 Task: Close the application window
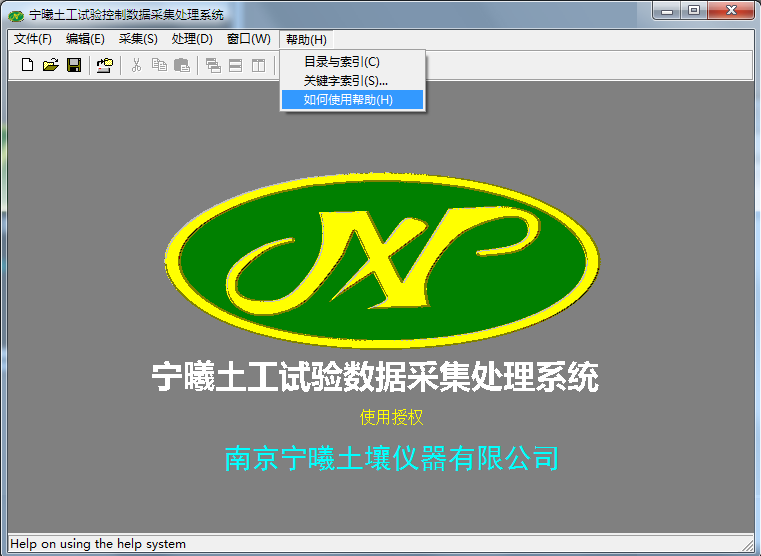731,11
